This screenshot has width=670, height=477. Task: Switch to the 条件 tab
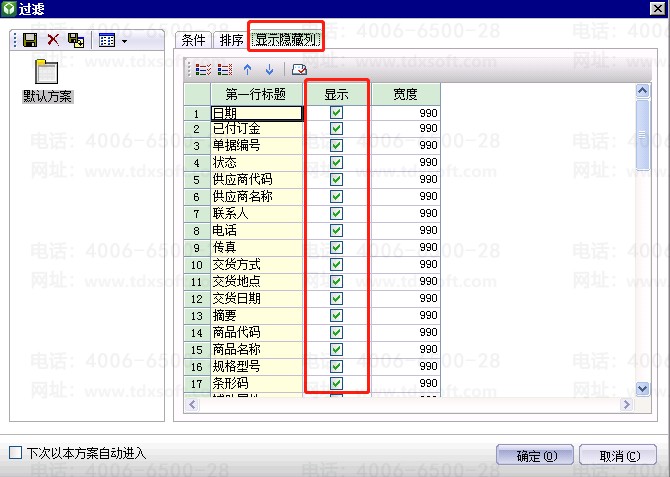193,40
